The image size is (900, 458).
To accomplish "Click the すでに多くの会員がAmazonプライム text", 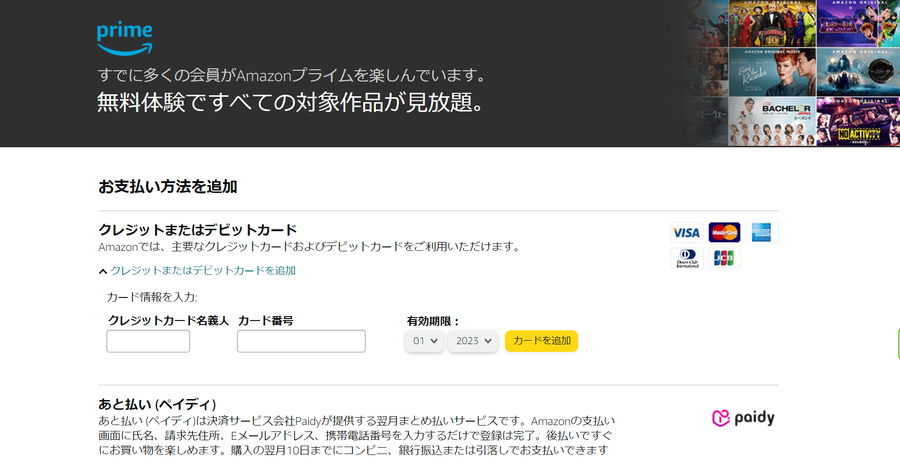I will (292, 75).
